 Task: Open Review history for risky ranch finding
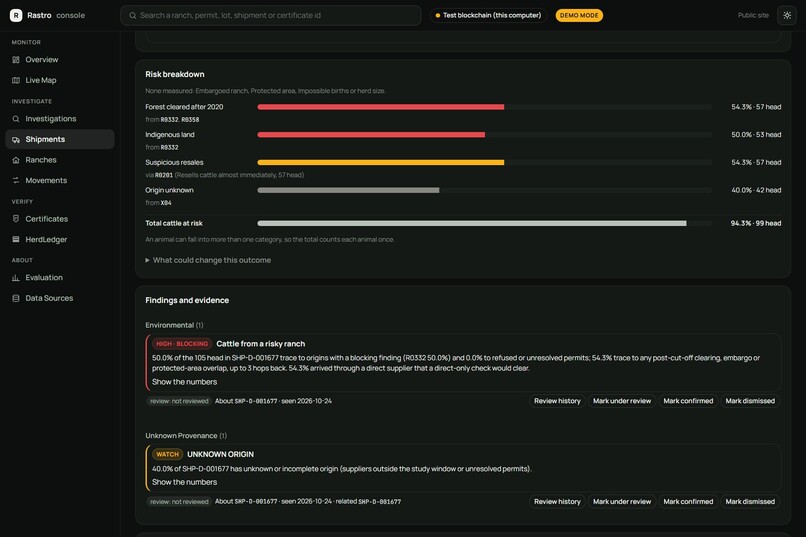[x=557, y=401]
